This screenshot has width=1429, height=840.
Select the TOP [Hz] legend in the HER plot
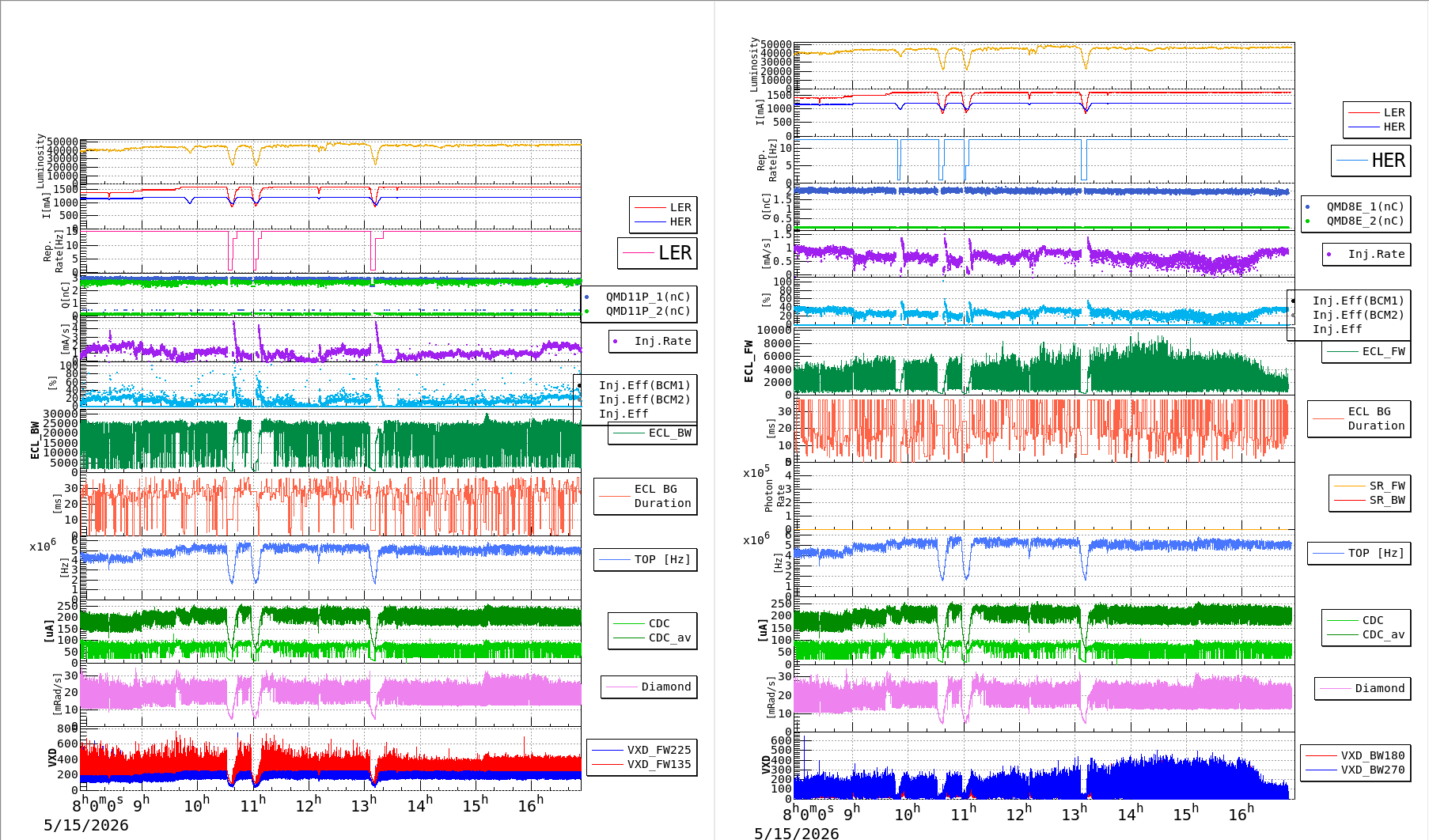(1359, 554)
